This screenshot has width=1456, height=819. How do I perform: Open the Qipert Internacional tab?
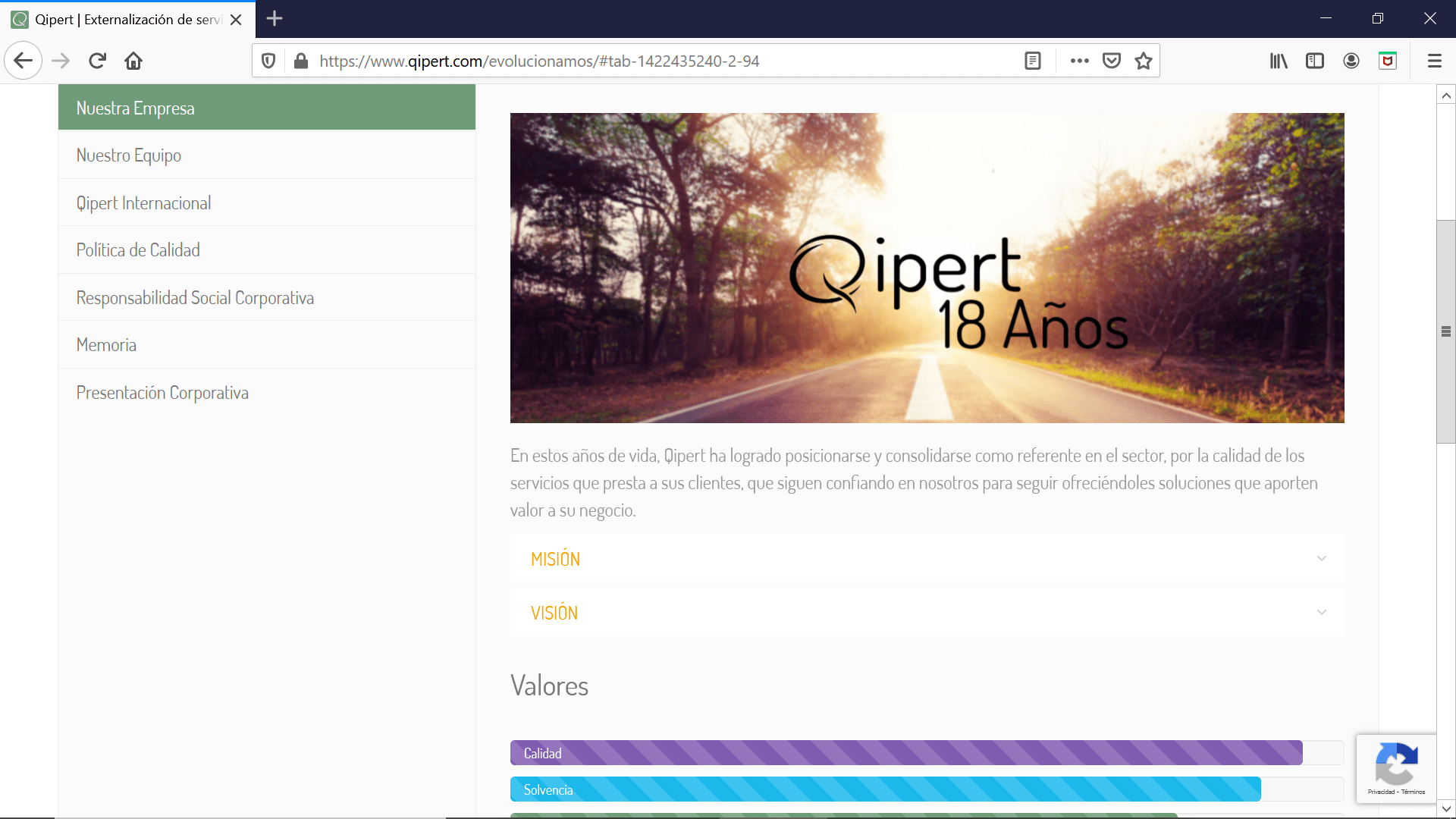[267, 202]
